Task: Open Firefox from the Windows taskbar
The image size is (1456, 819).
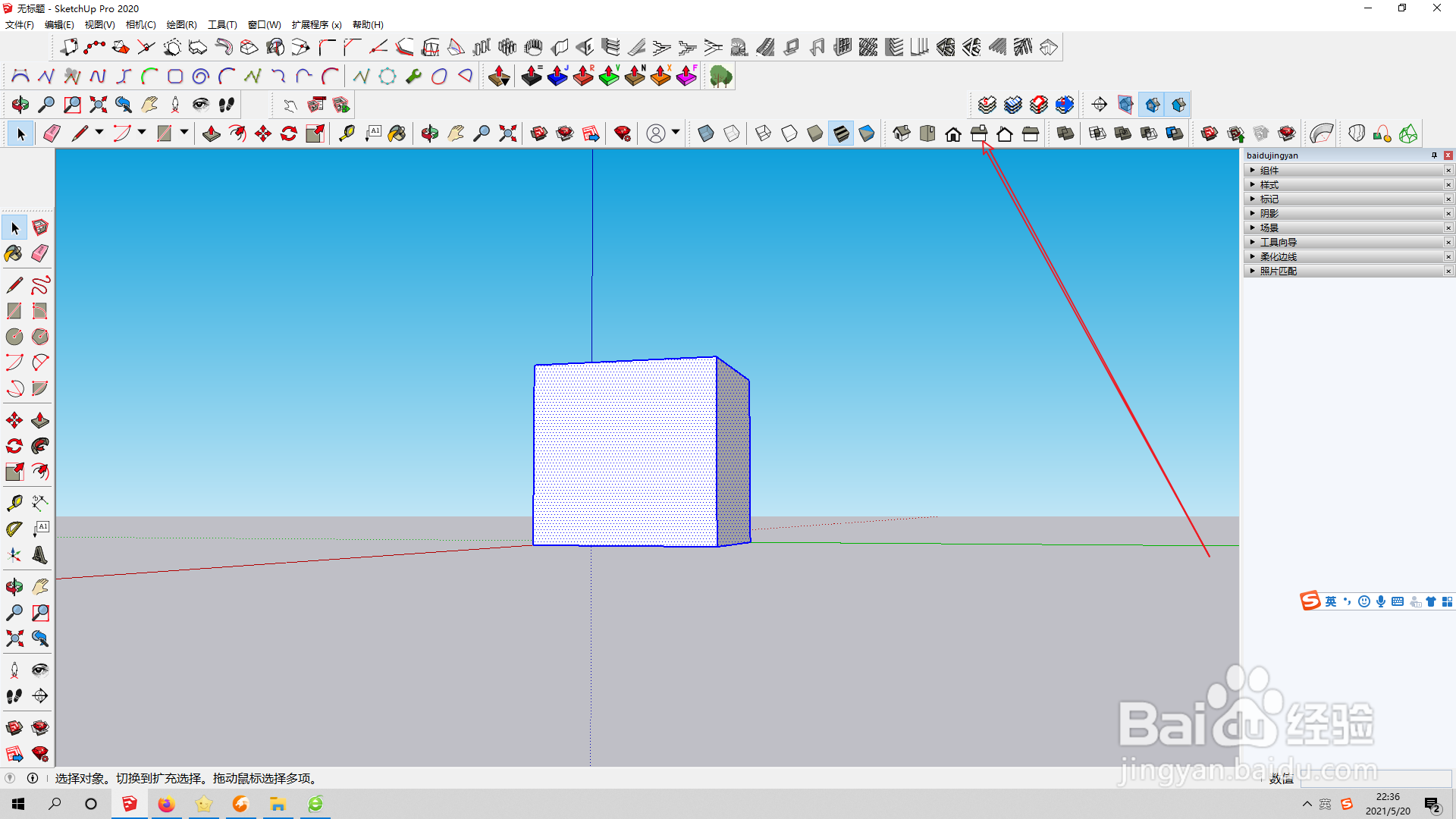Action: [166, 804]
